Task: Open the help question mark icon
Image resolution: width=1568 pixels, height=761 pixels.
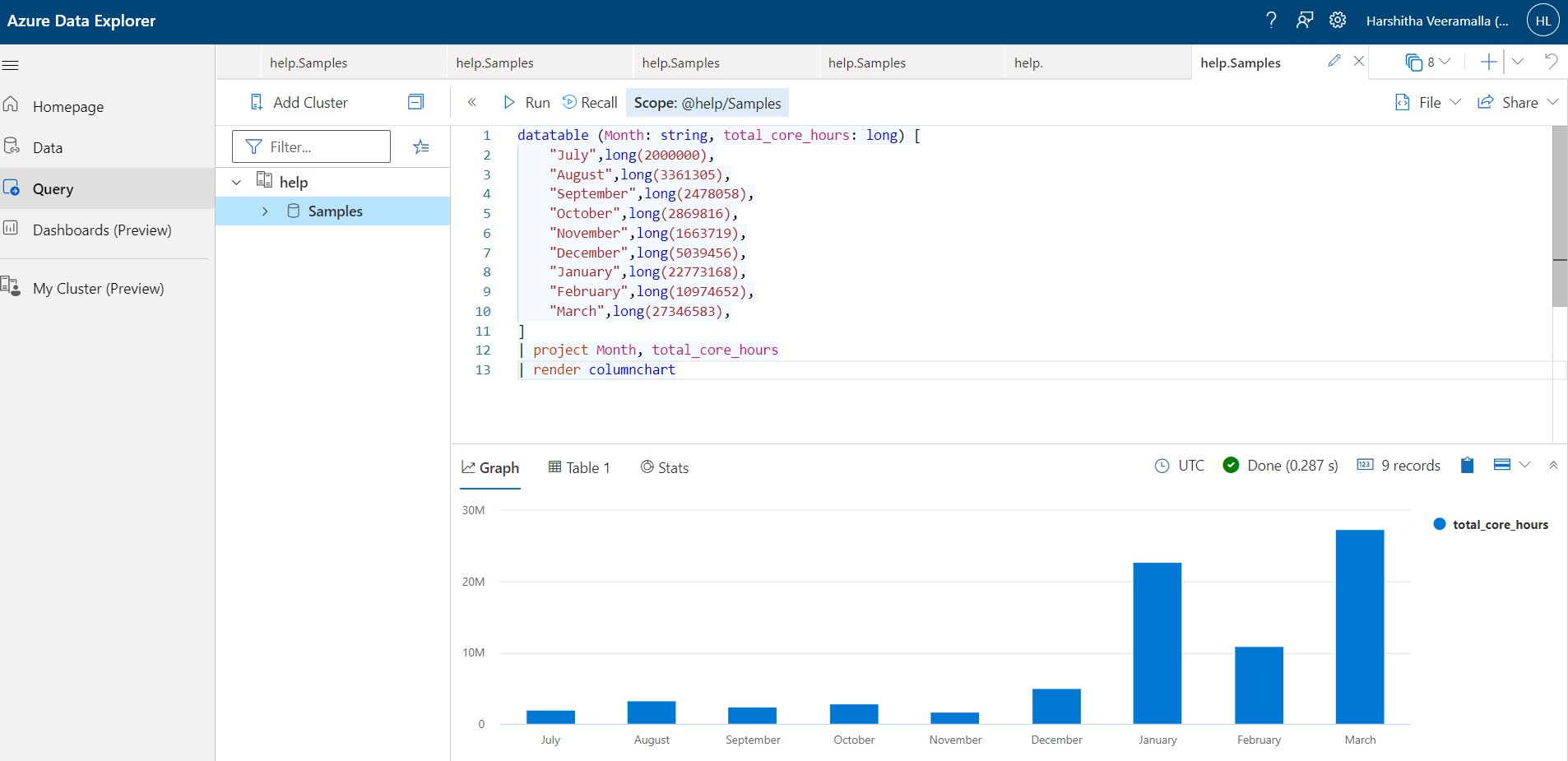Action: (1271, 21)
